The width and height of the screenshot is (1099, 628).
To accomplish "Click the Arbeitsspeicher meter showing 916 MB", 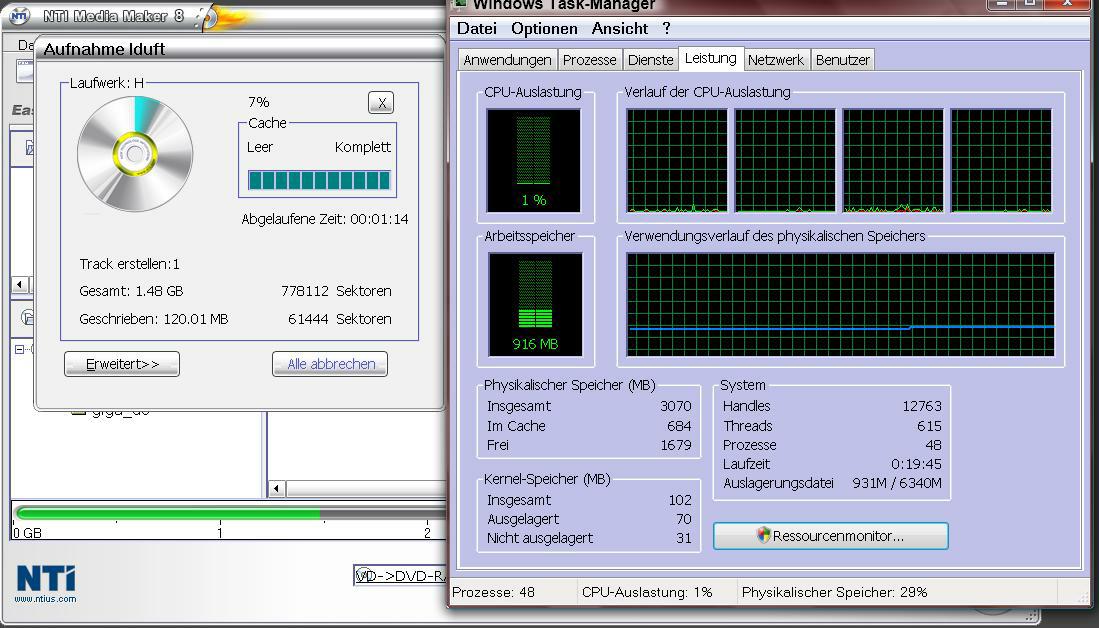I will pos(535,305).
